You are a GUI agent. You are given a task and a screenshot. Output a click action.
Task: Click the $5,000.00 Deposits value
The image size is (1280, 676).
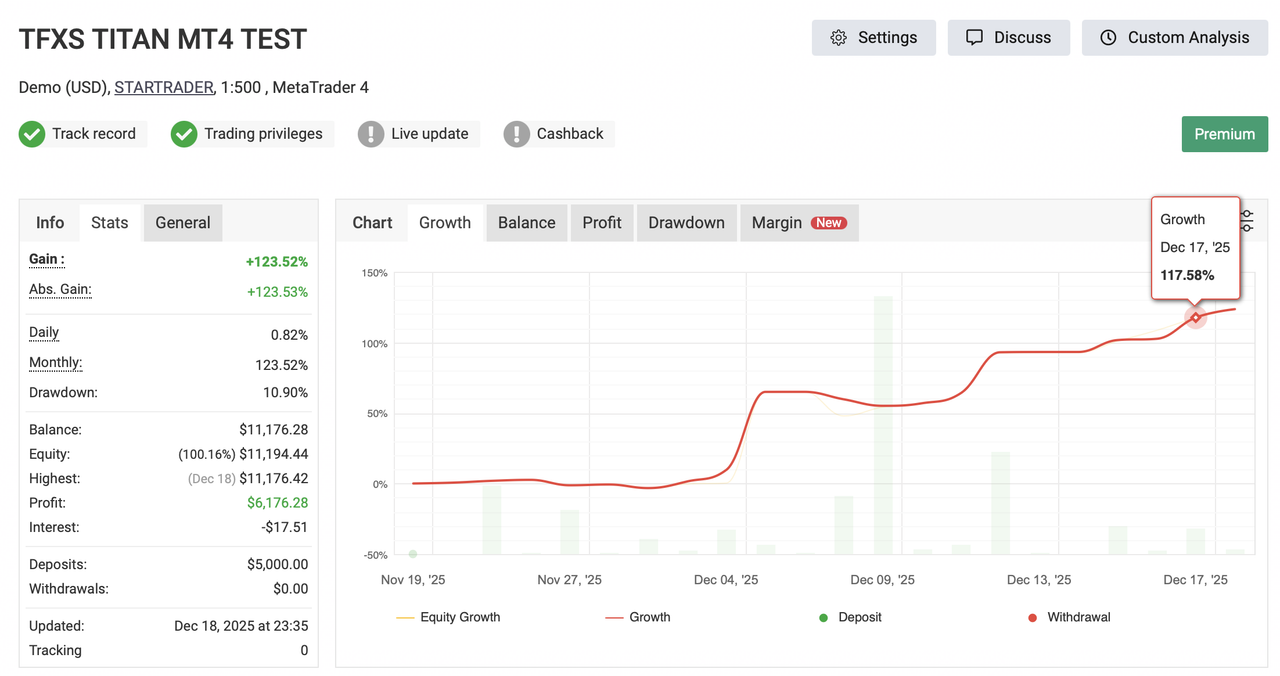[278, 565]
